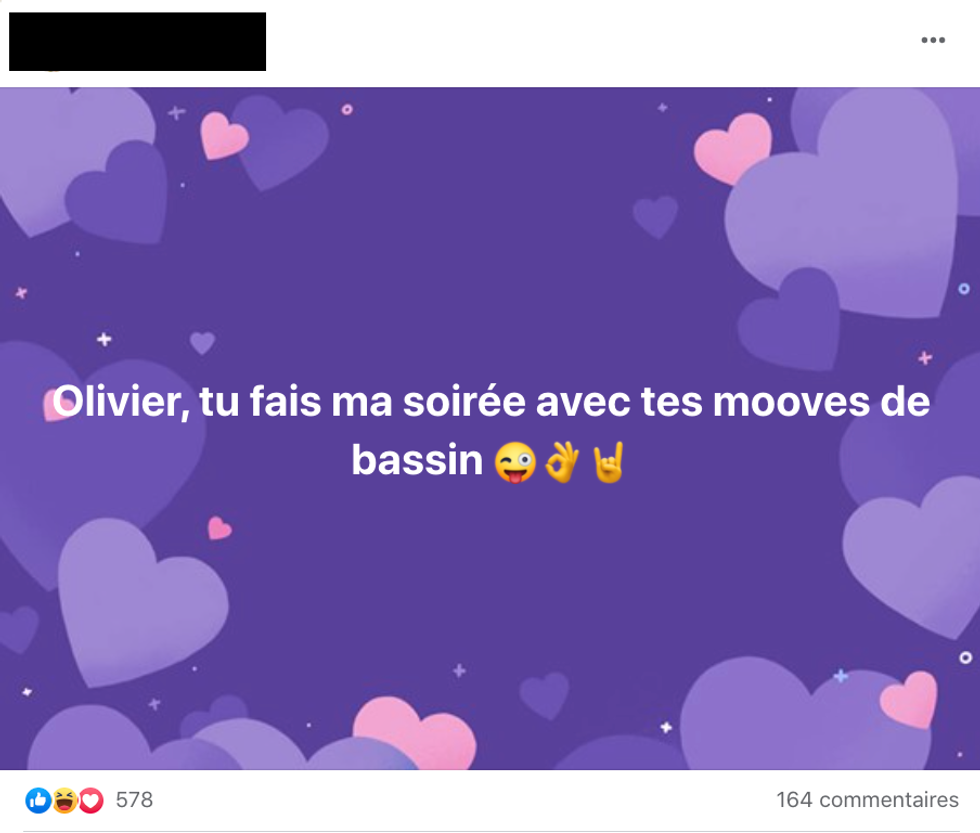Click the pink heart in top-left corner
980x833 pixels.
coord(222,136)
